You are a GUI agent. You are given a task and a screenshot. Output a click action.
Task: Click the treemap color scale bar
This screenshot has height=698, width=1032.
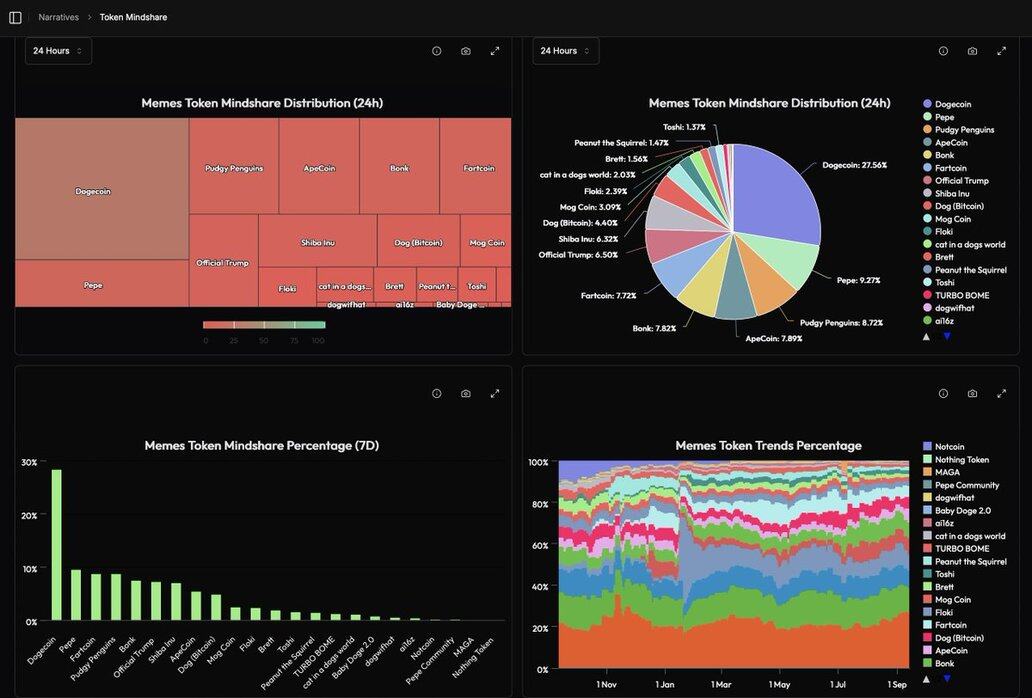tap(264, 324)
